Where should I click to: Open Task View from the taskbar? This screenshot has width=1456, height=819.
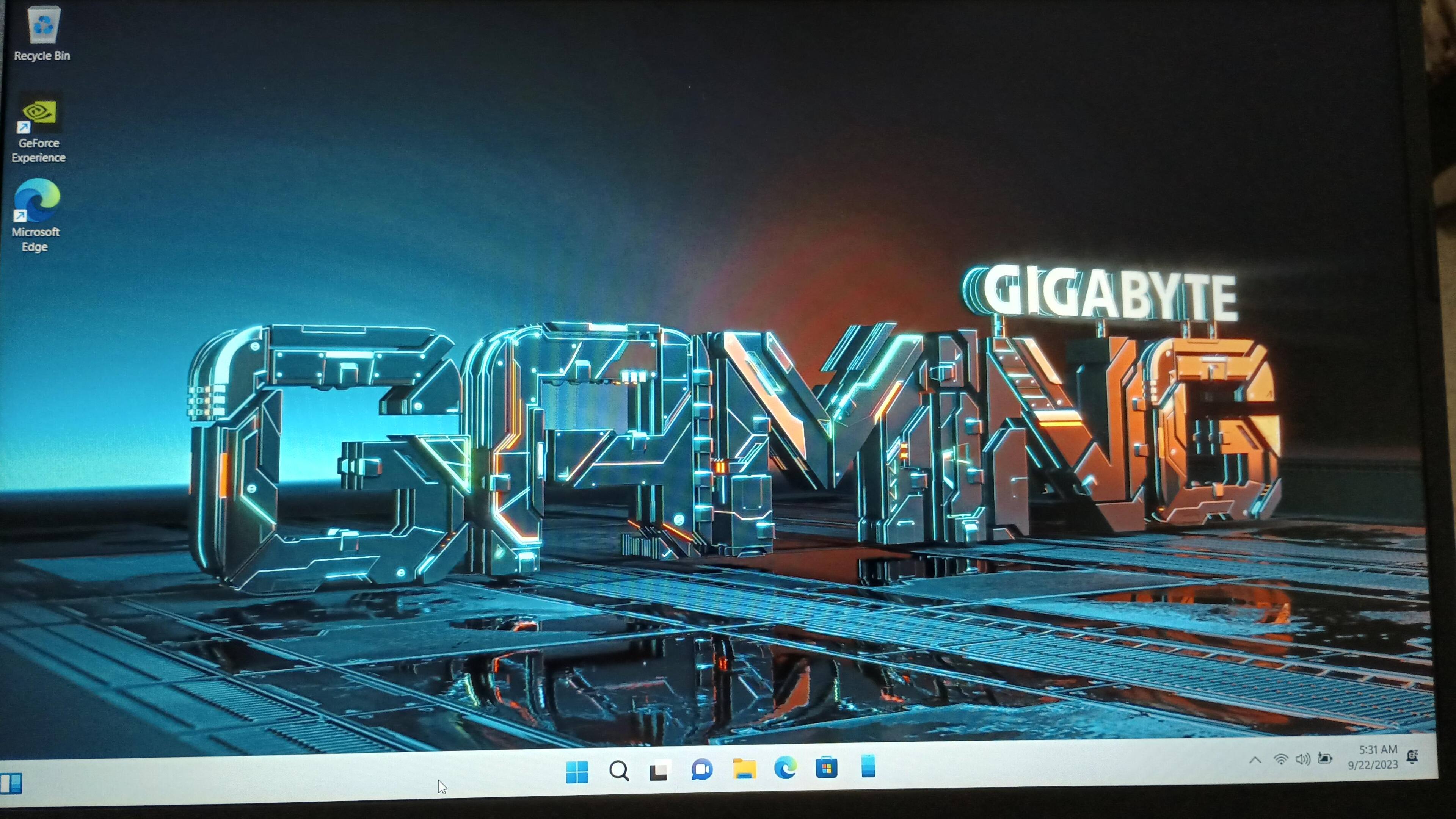(659, 771)
